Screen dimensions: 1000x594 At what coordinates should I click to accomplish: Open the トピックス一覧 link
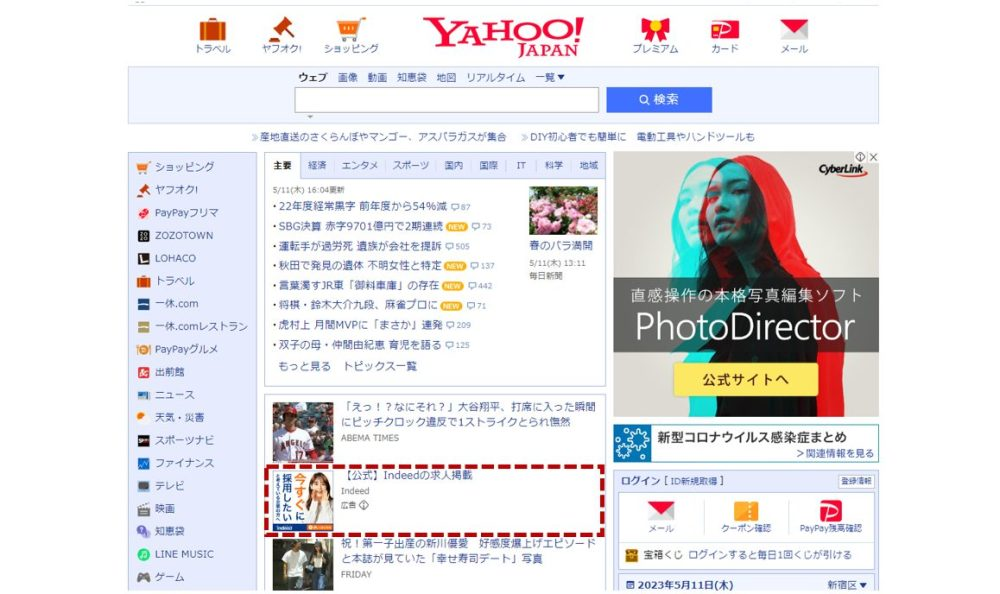379,366
